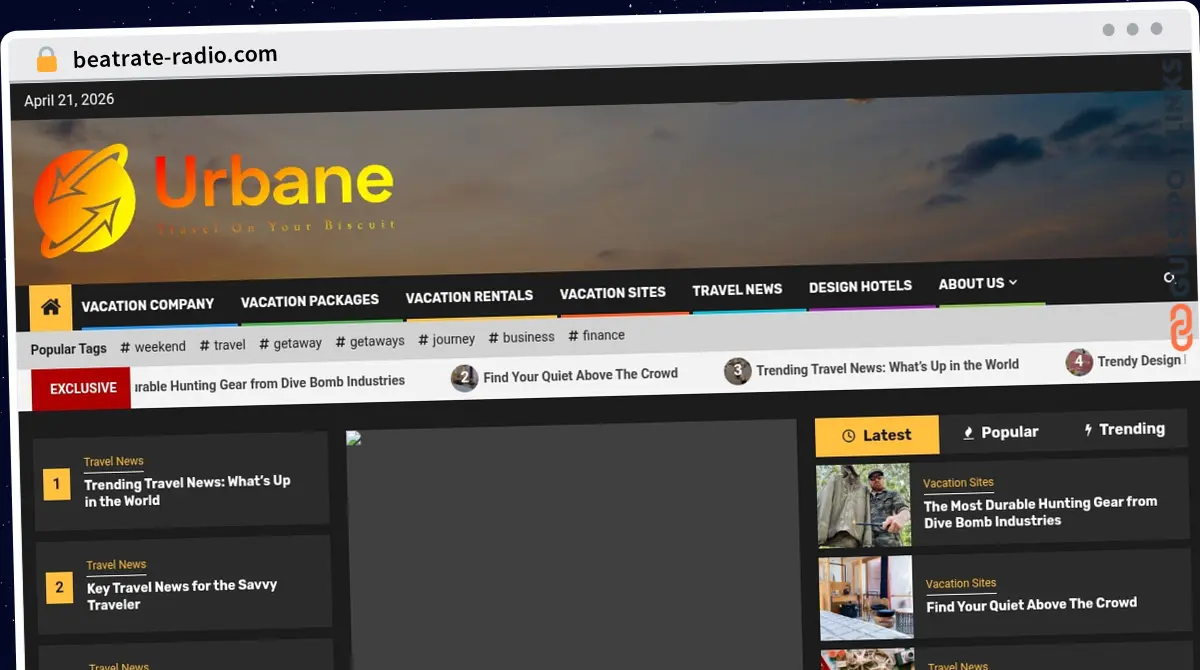Click the home icon in navigation bar
Image resolution: width=1200 pixels, height=670 pixels.
click(x=50, y=307)
